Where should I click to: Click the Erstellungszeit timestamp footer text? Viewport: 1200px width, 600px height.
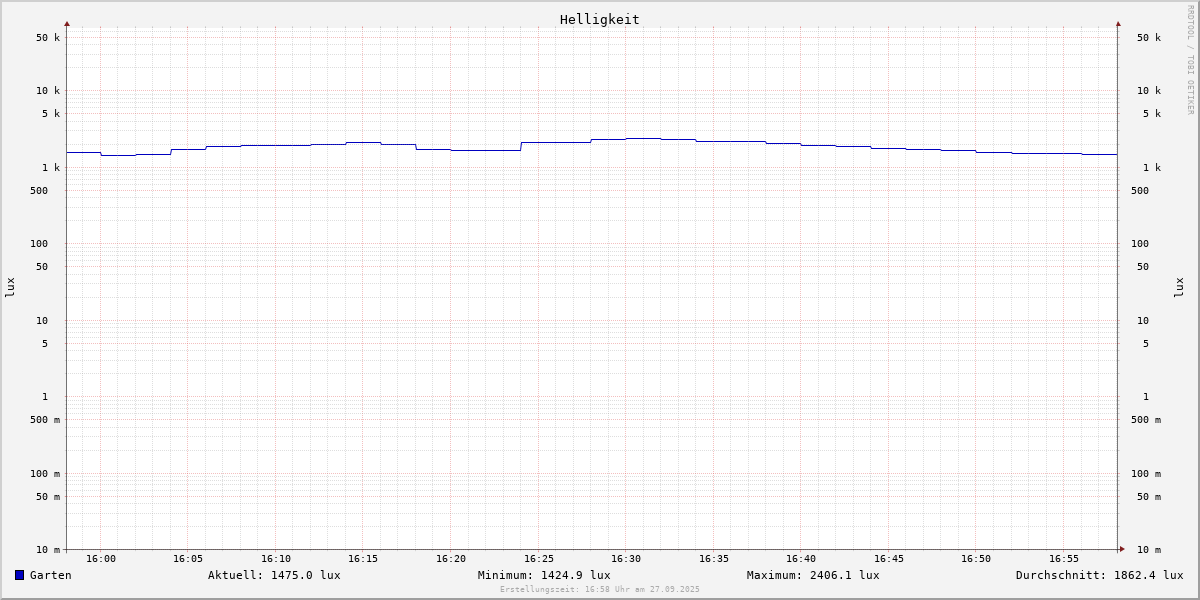pyautogui.click(x=600, y=589)
